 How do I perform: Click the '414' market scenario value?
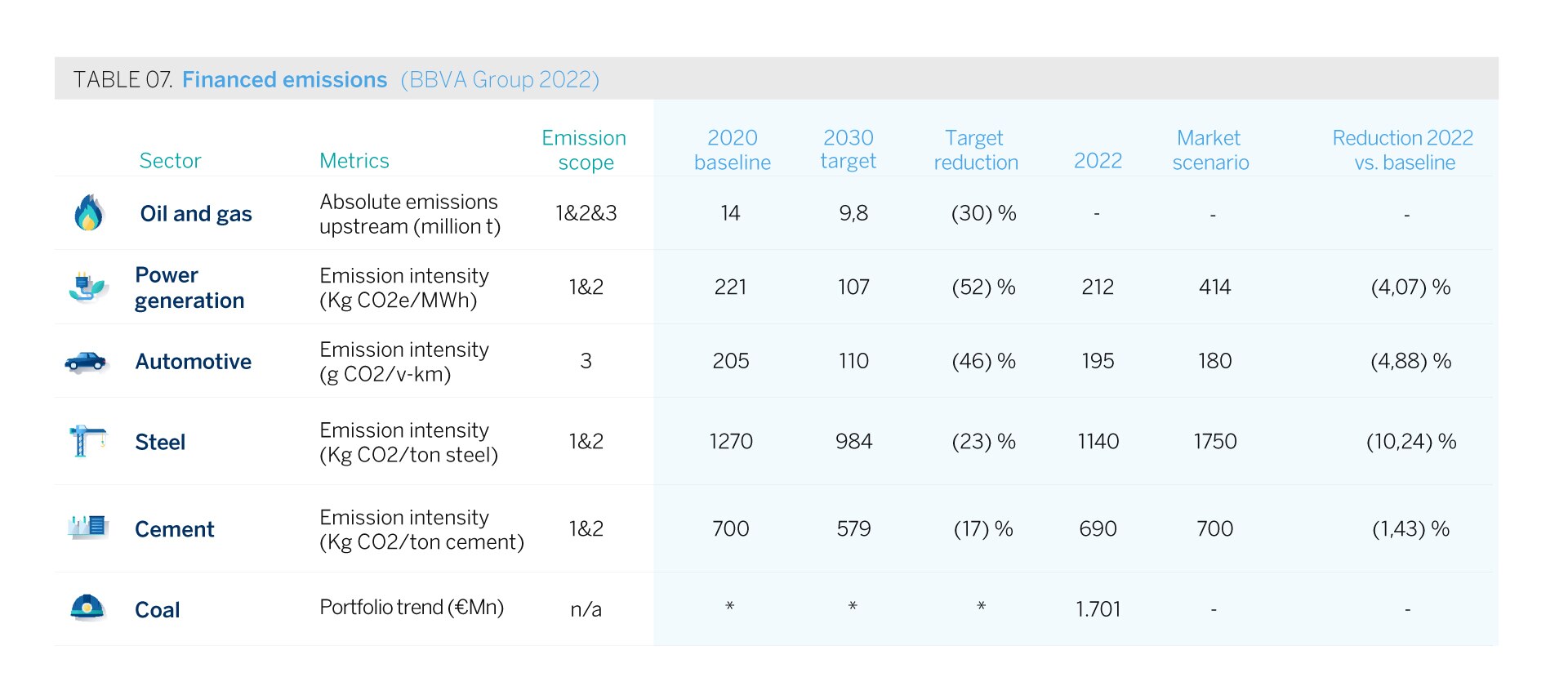1214,287
